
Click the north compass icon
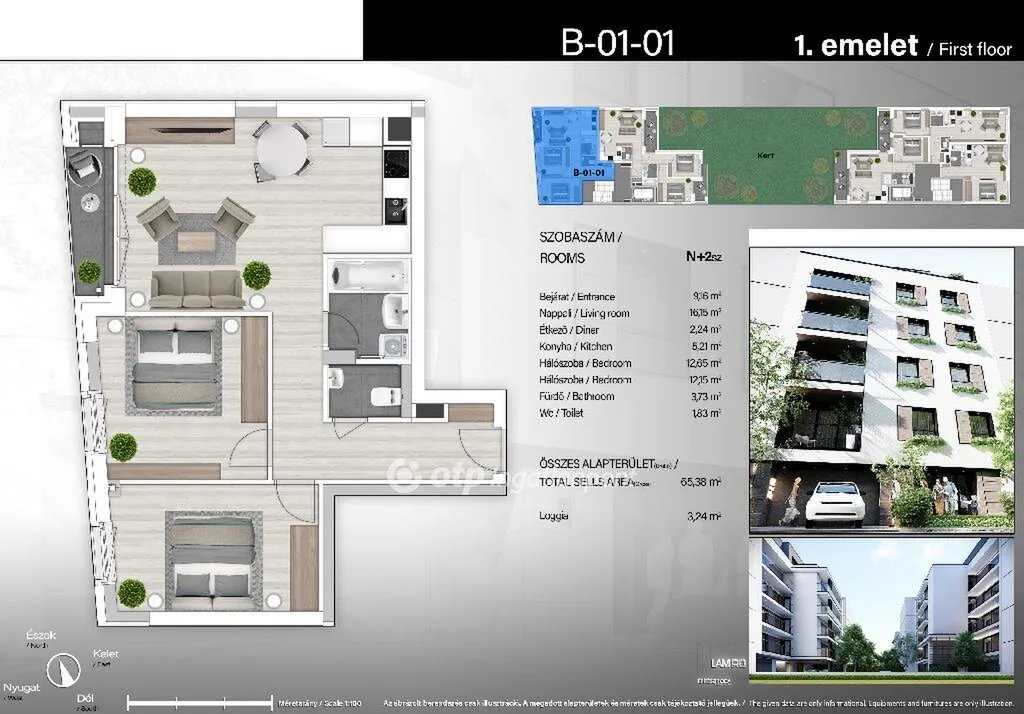pyautogui.click(x=63, y=670)
